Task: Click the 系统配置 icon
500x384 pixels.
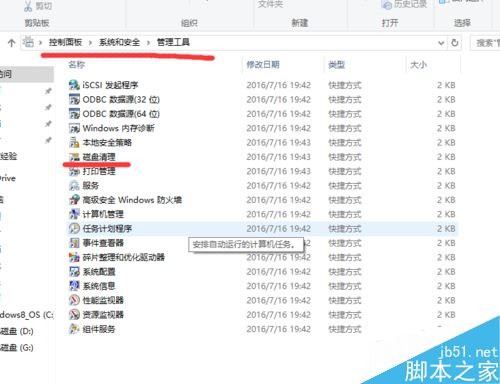Action: coord(74,271)
